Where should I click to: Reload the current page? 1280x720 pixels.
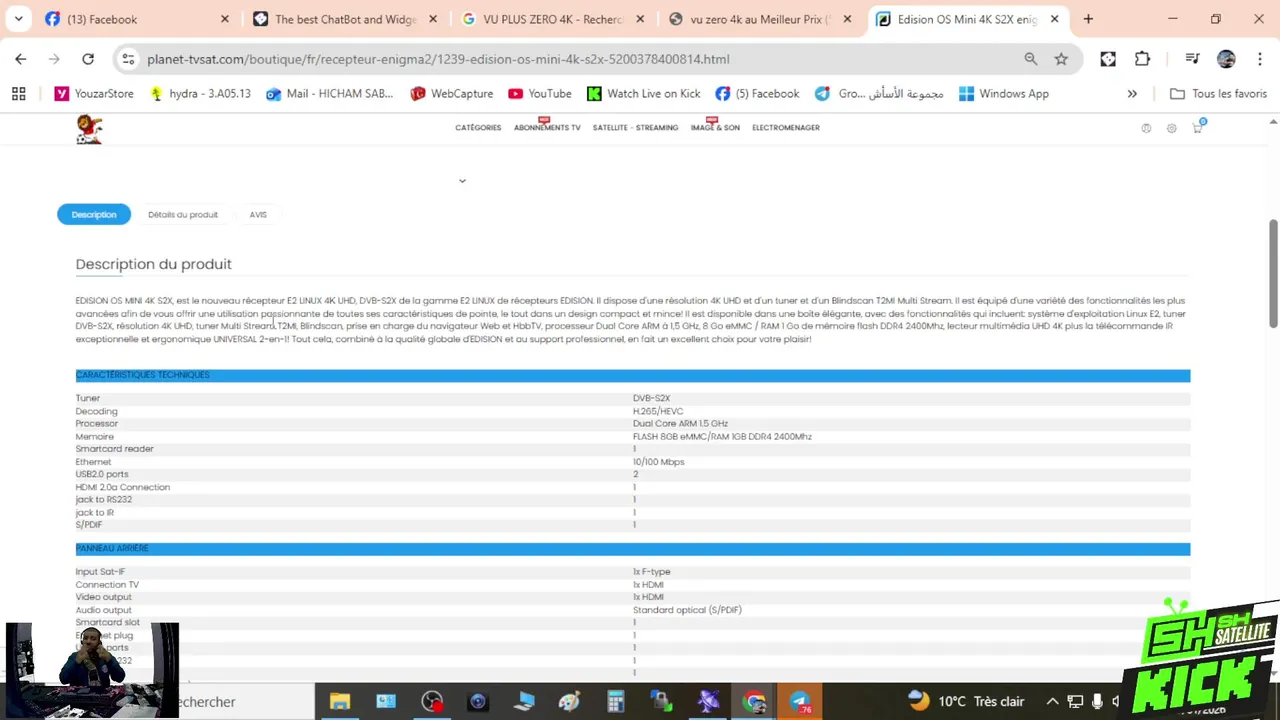tap(88, 59)
